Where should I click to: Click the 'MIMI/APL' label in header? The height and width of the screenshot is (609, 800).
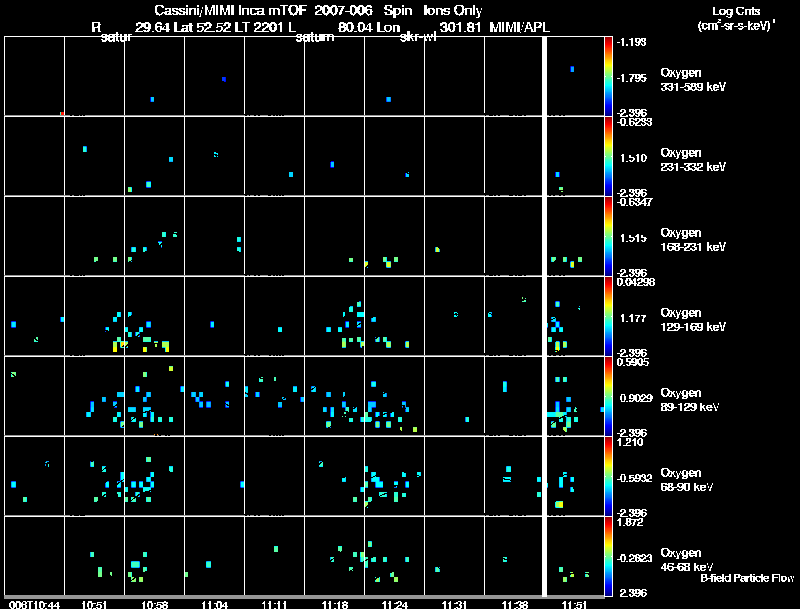519,27
